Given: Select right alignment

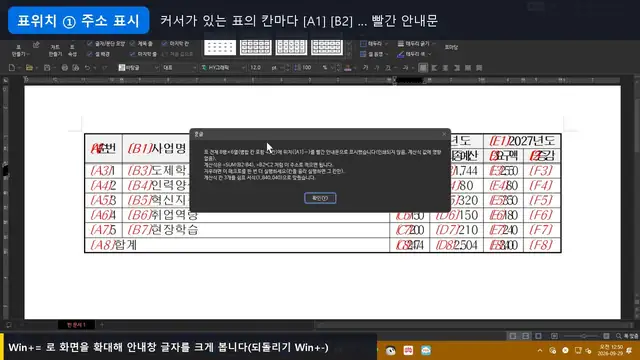Looking at the screenshot, I should [x=457, y=68].
